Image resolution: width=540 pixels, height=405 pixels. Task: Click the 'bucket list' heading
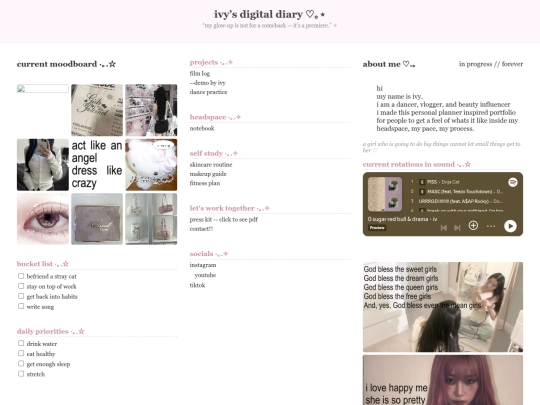pyautogui.click(x=43, y=264)
